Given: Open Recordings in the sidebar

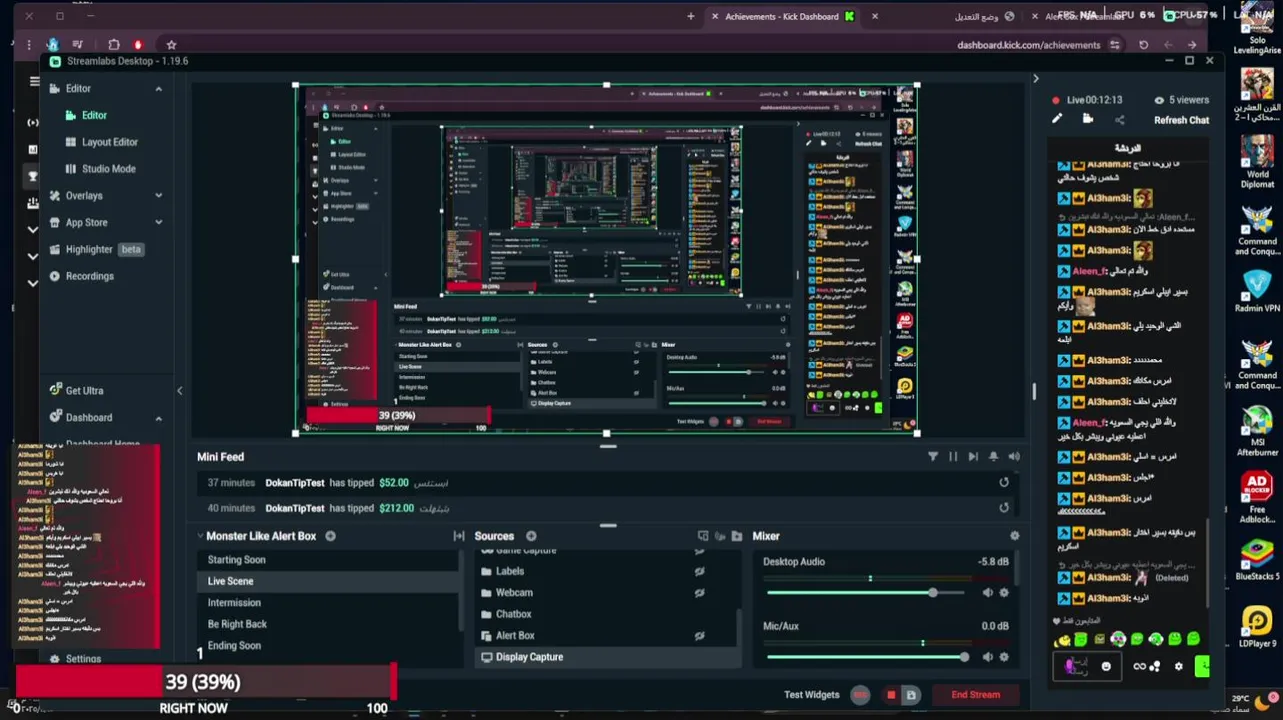Looking at the screenshot, I should (89, 277).
